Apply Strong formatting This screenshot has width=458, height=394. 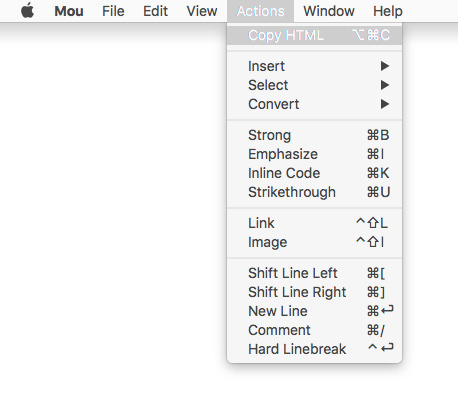314,135
